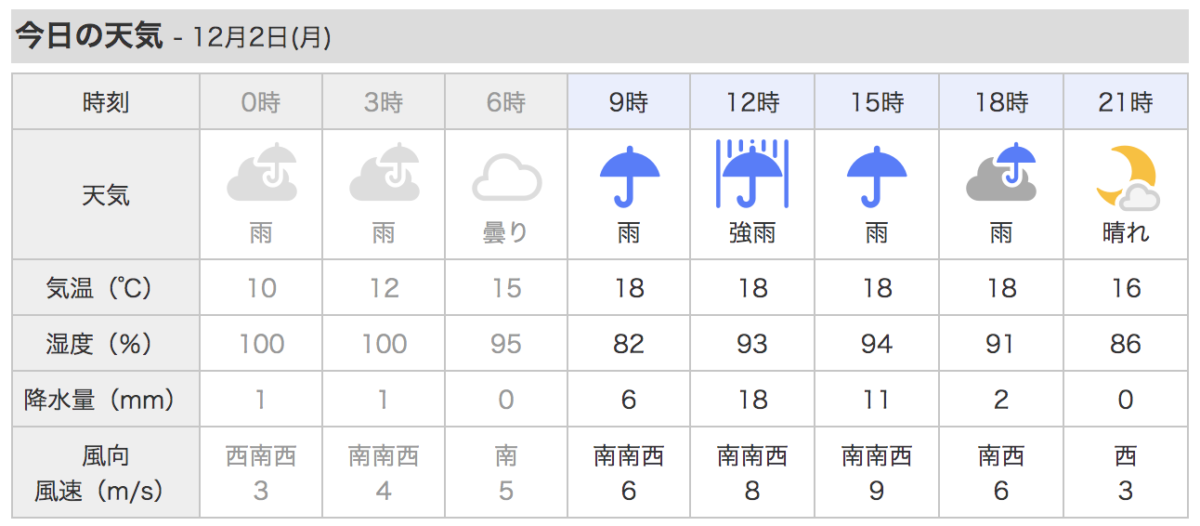Click the 21時 column header
Viewport: 1200px width, 526px height.
tap(1125, 102)
